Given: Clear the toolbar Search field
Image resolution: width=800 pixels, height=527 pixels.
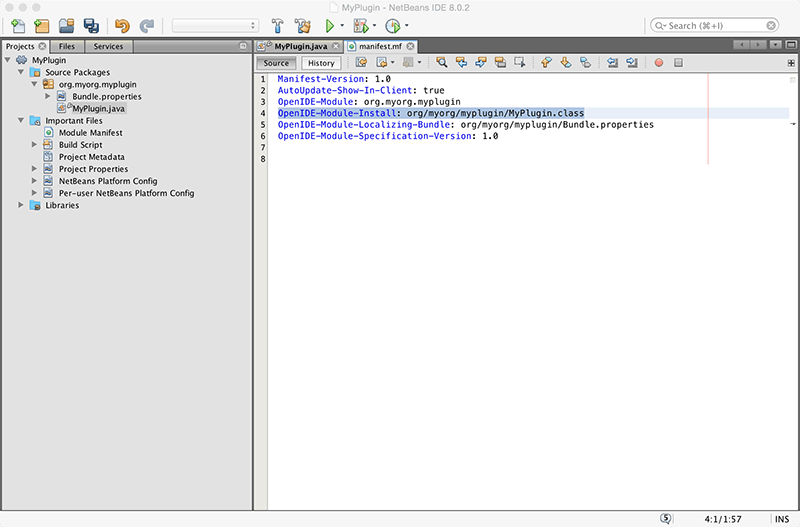Looking at the screenshot, I should (771, 26).
